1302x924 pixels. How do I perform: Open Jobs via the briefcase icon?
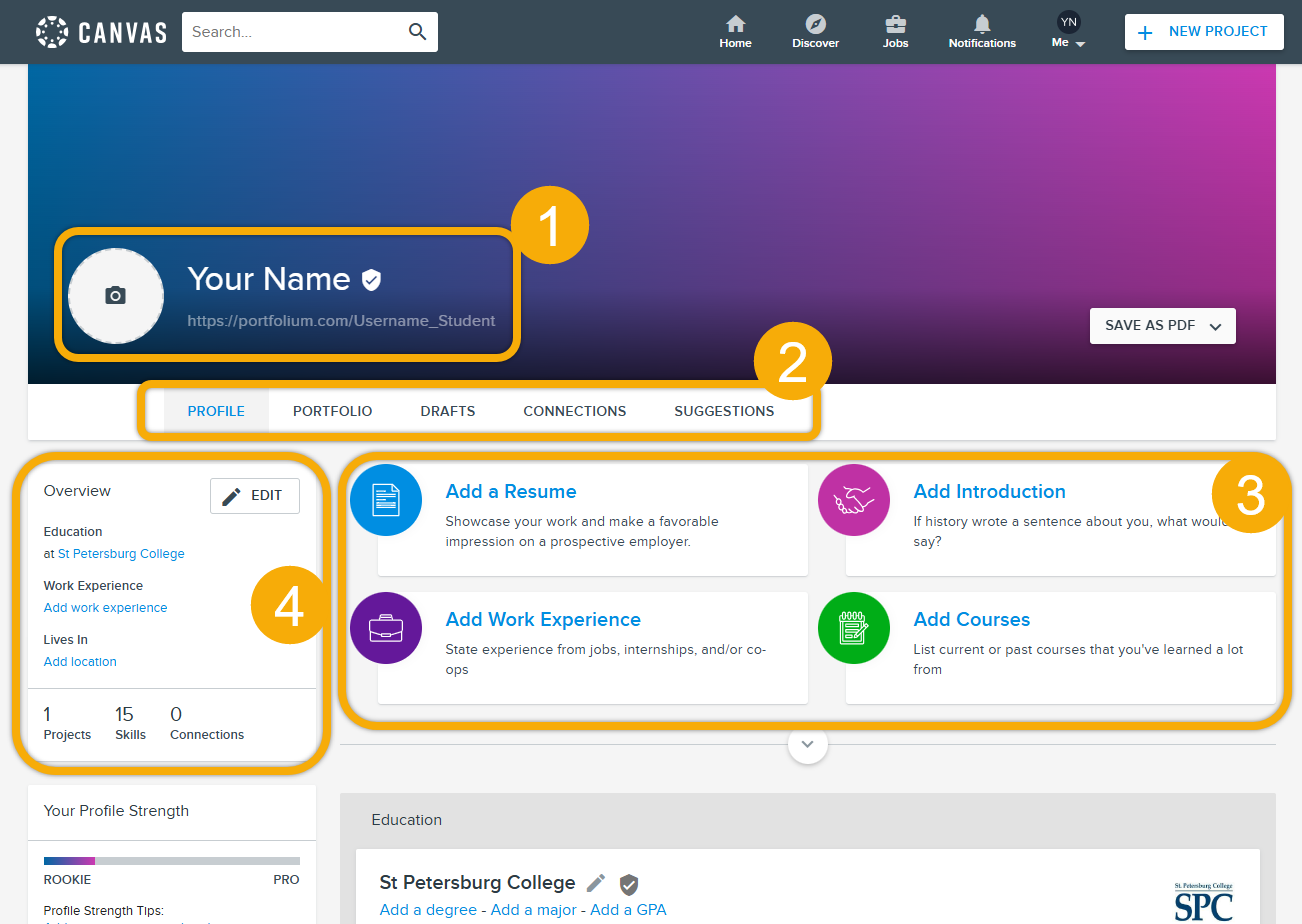coord(895,24)
